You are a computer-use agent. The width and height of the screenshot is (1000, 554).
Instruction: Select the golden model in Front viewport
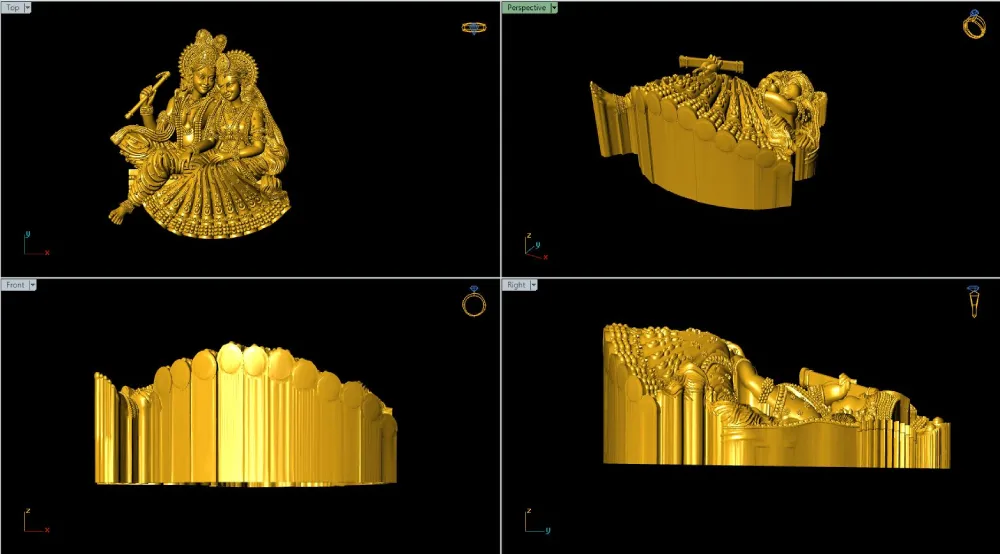246,415
